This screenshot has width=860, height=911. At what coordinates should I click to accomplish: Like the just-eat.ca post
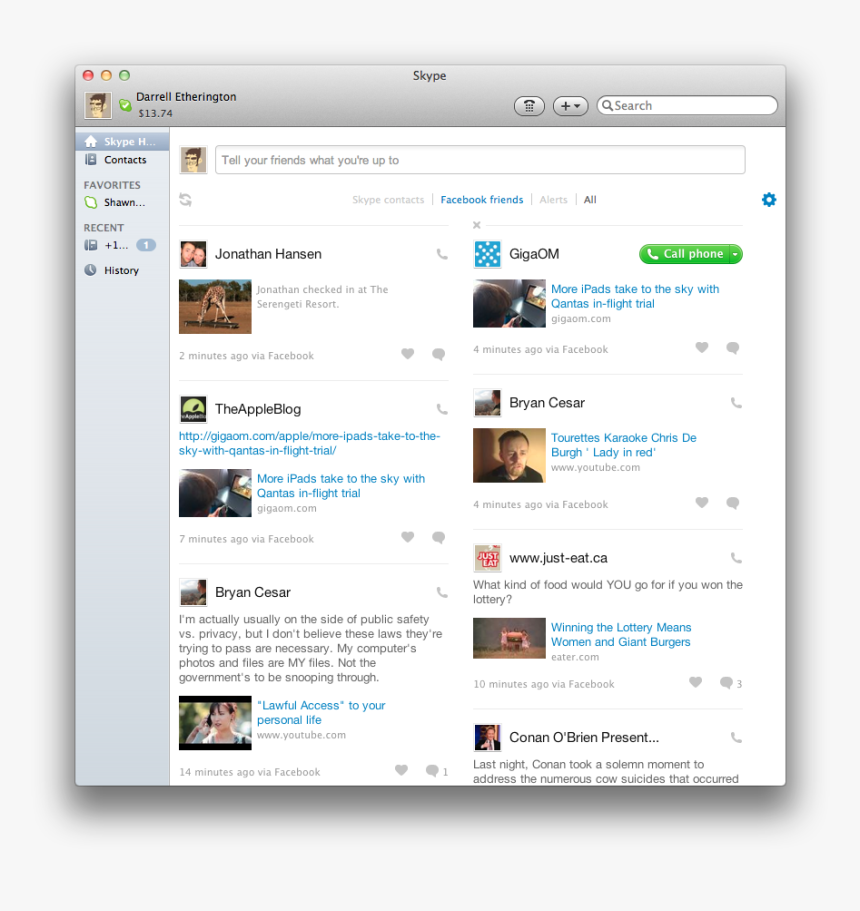696,682
